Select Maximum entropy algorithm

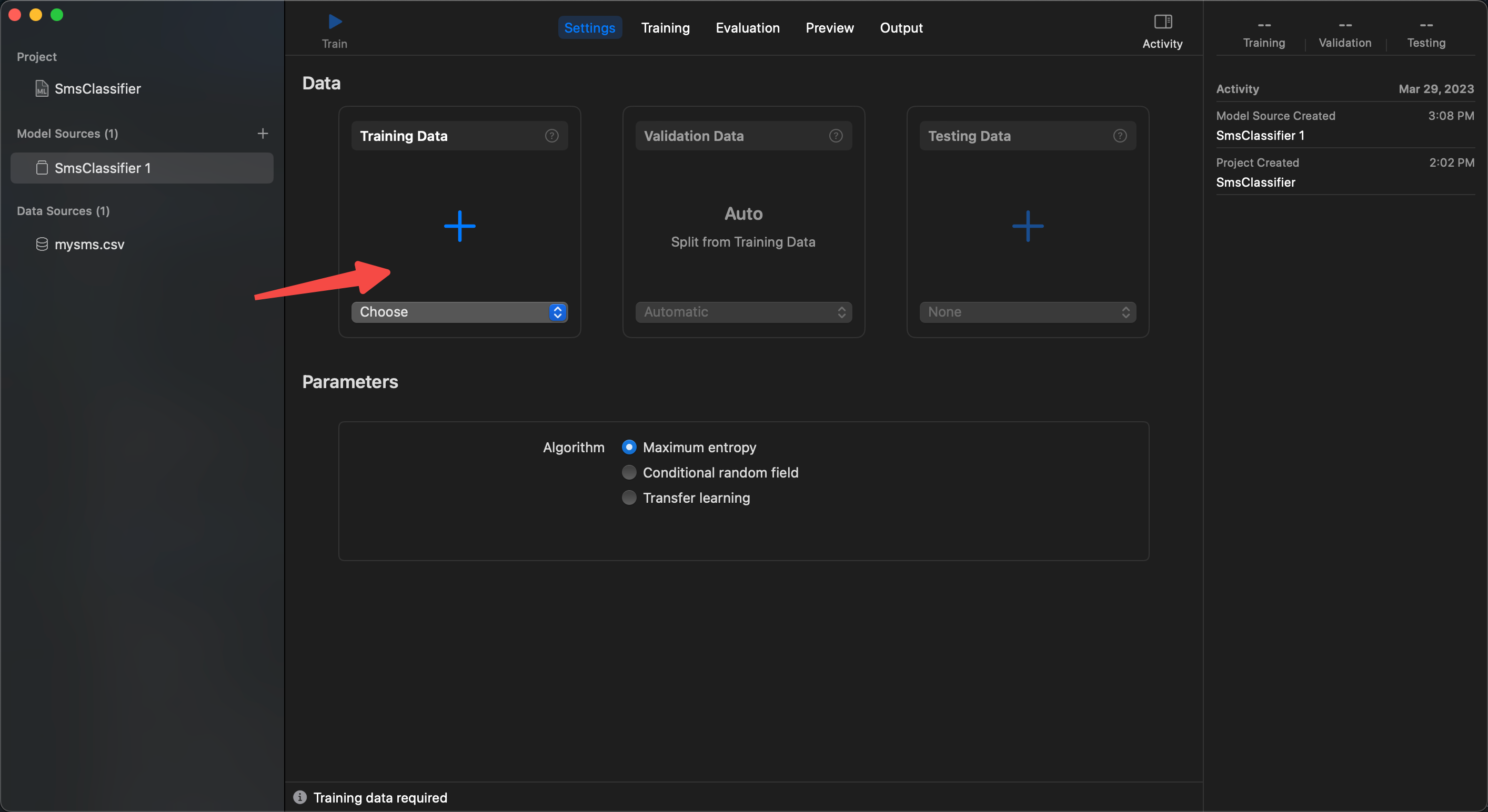(629, 447)
